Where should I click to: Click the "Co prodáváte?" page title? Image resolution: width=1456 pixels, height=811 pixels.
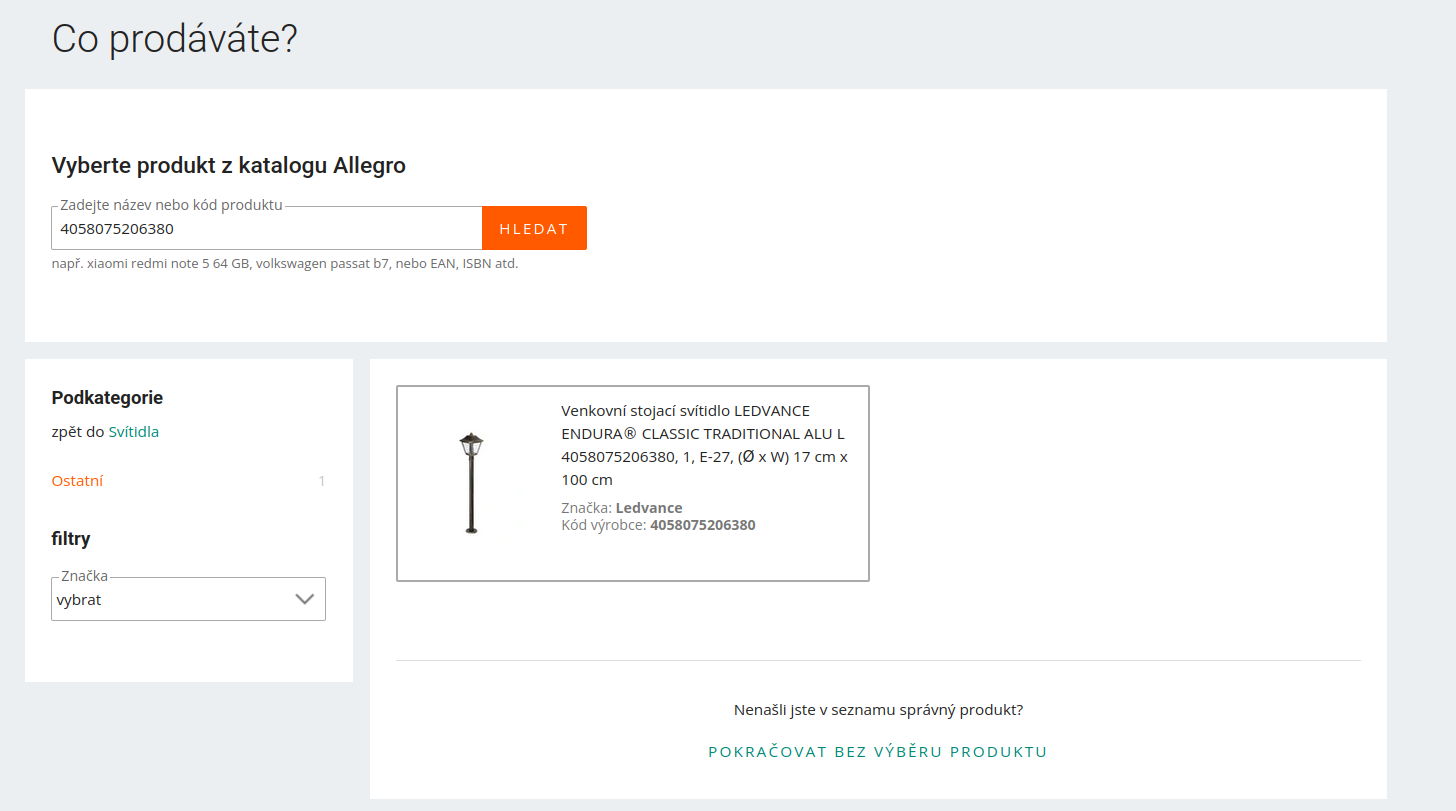(x=174, y=38)
